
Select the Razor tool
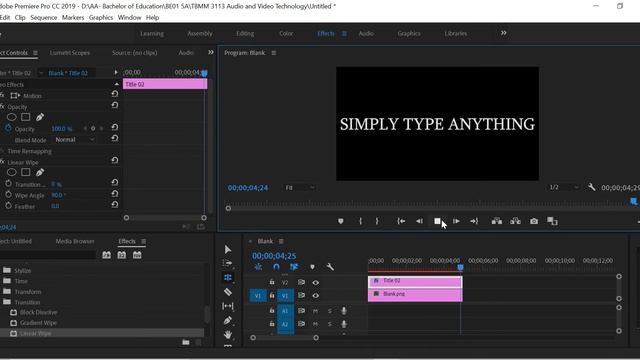(228, 292)
